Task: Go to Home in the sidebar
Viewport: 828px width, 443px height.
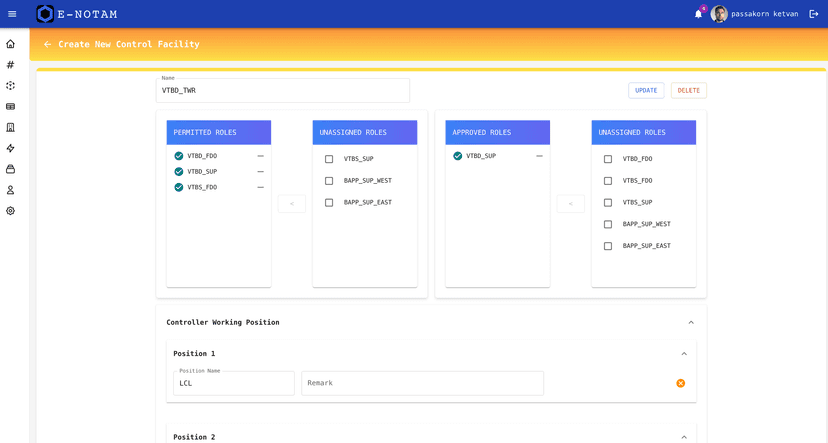Action: click(x=11, y=44)
